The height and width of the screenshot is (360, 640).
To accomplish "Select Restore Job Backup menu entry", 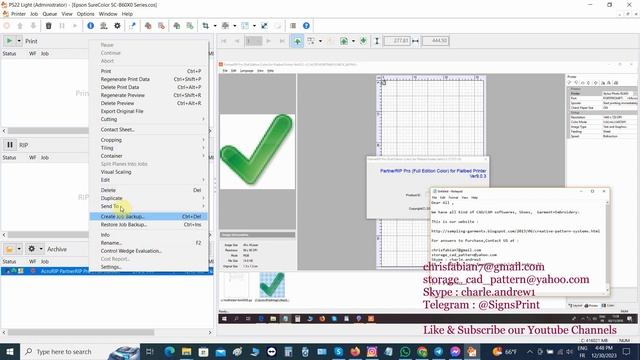I will pos(148,224).
